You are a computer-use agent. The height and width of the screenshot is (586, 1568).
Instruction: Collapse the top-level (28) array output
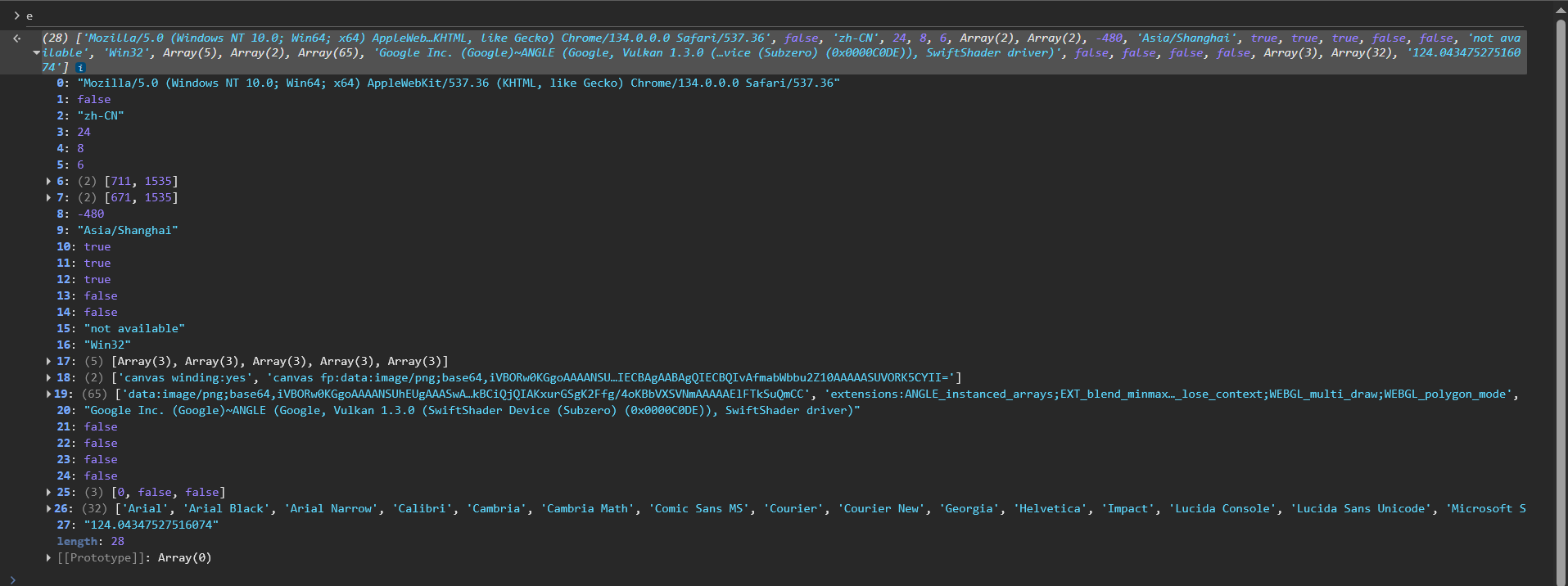pos(36,53)
